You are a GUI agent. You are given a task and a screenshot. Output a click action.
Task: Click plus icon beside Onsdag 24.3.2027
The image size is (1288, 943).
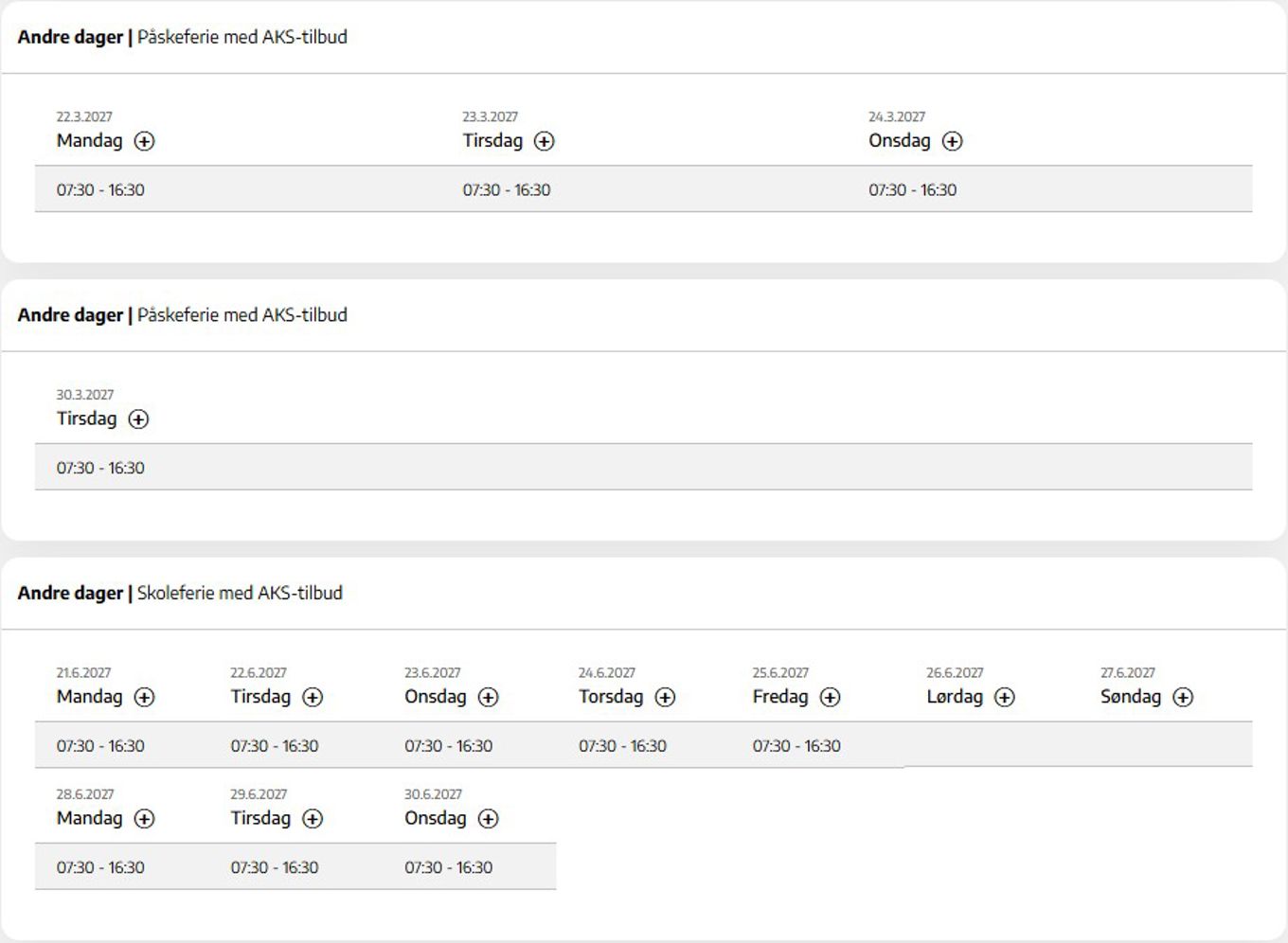(952, 141)
